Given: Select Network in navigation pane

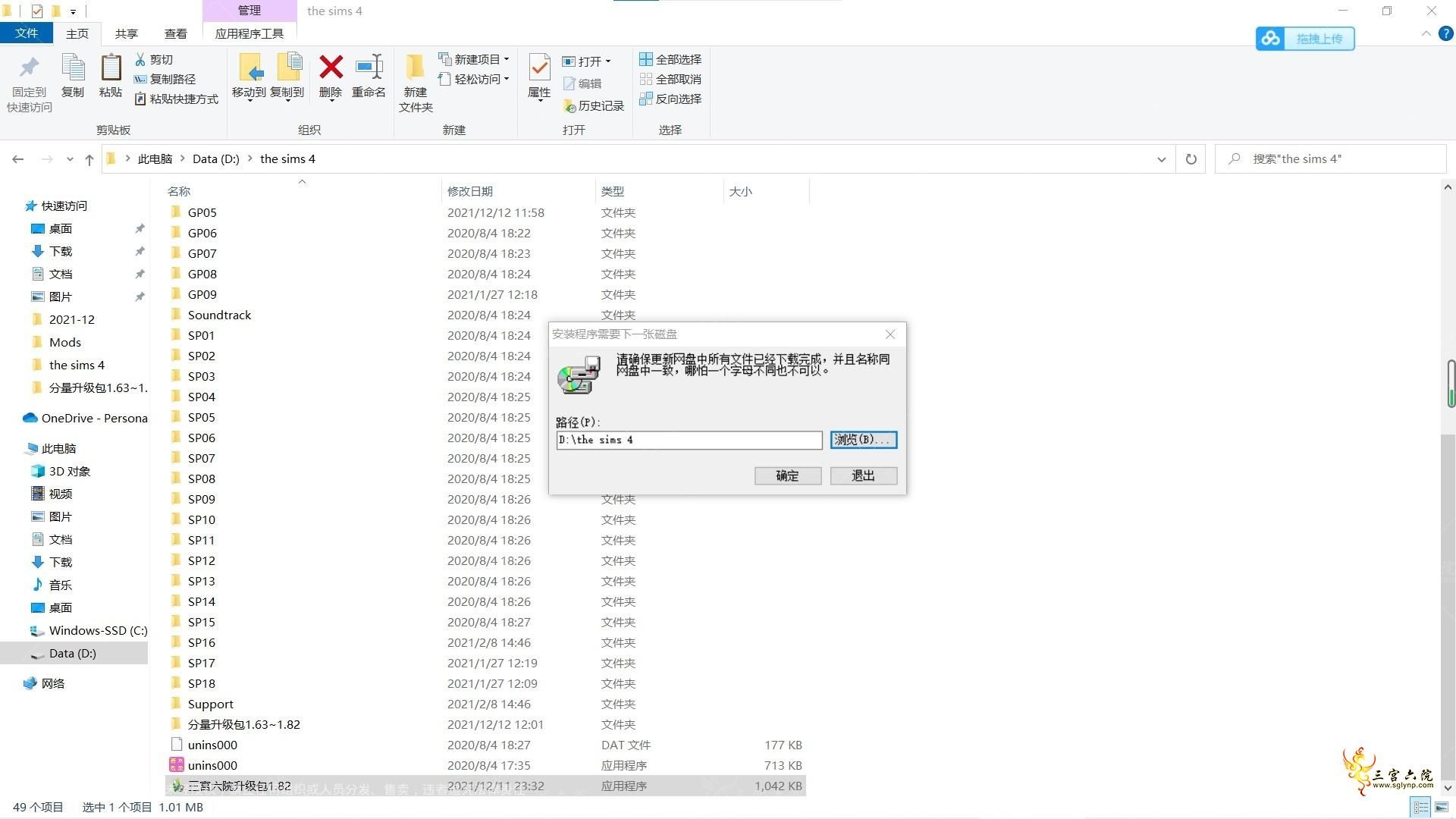Looking at the screenshot, I should pyautogui.click(x=45, y=683).
